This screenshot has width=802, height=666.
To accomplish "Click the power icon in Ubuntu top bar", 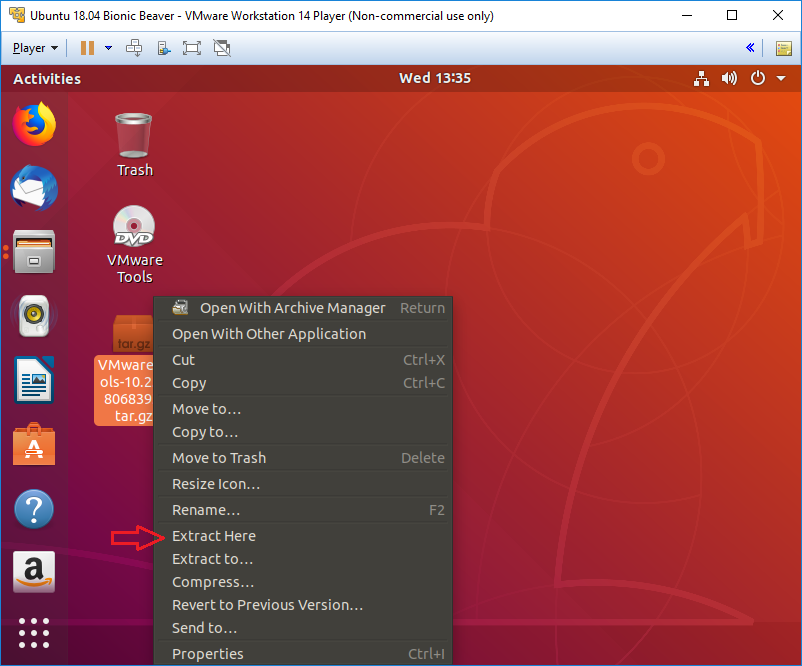I will 758,78.
